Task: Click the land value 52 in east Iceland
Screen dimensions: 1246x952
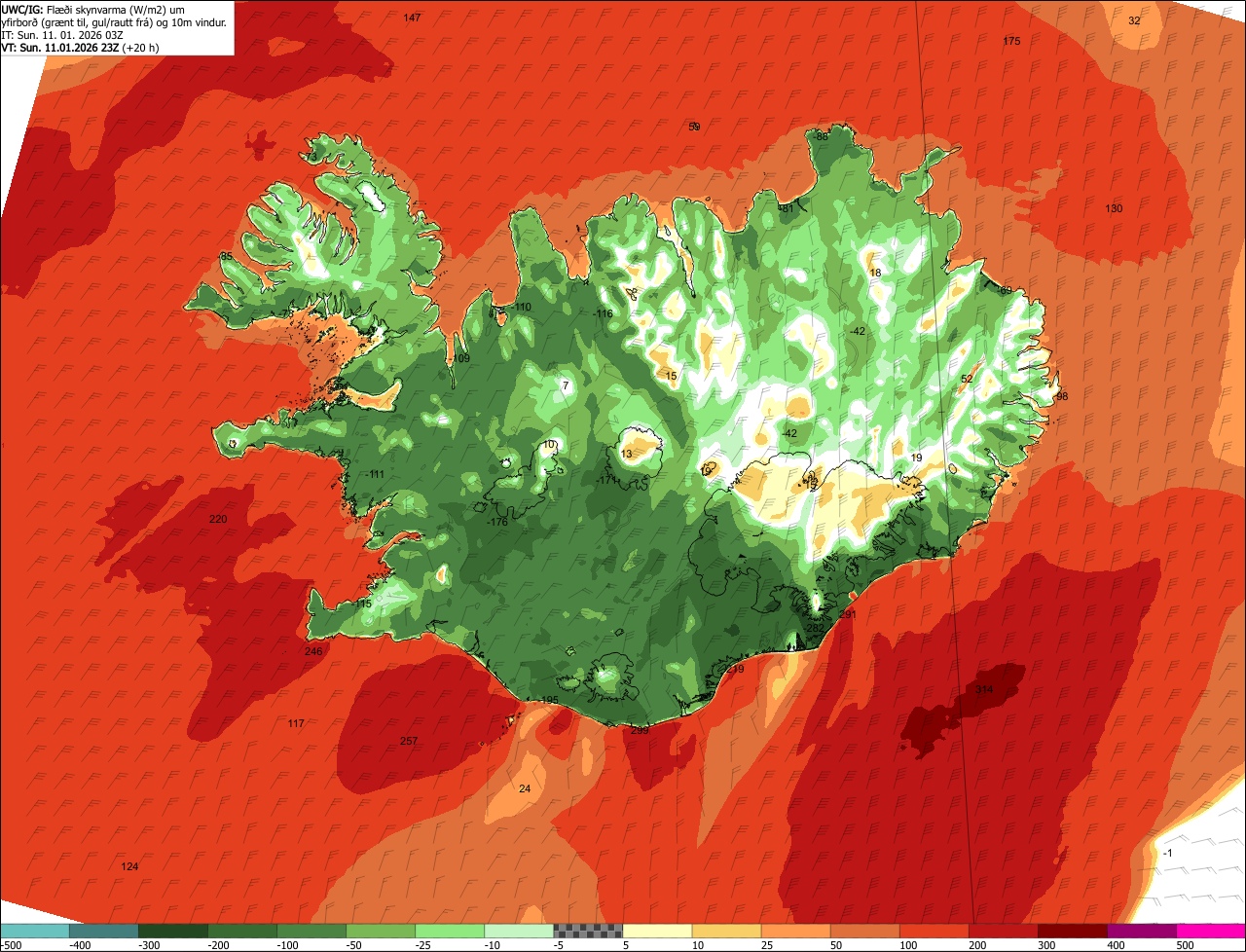Action: (967, 379)
